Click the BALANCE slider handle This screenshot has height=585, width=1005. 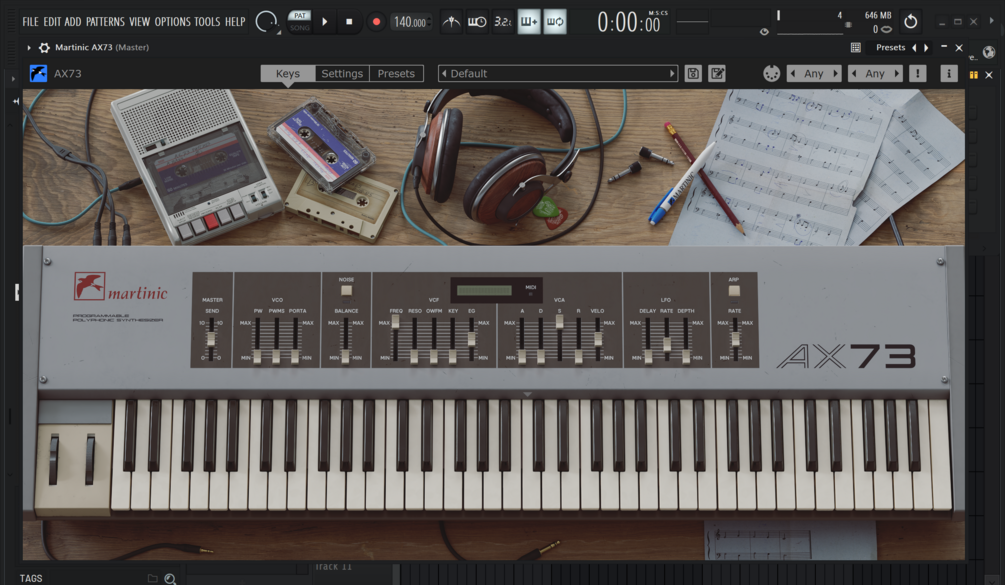pos(345,356)
